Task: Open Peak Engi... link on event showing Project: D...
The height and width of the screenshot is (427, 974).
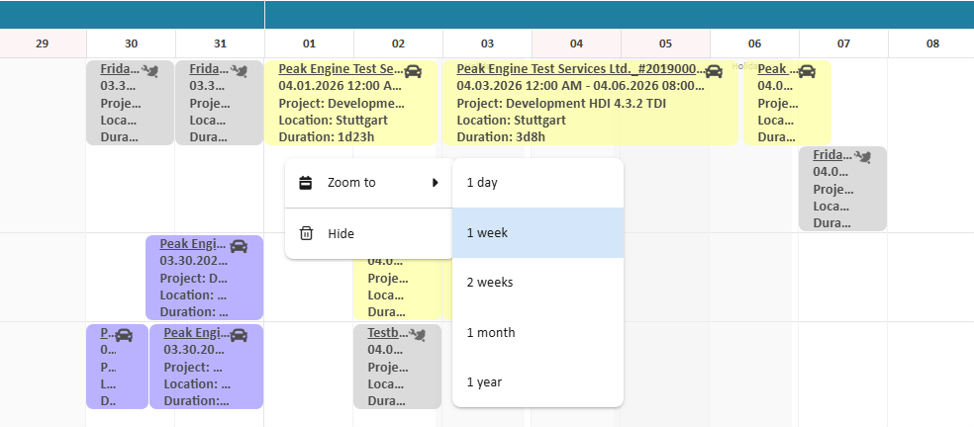Action: tap(195, 243)
